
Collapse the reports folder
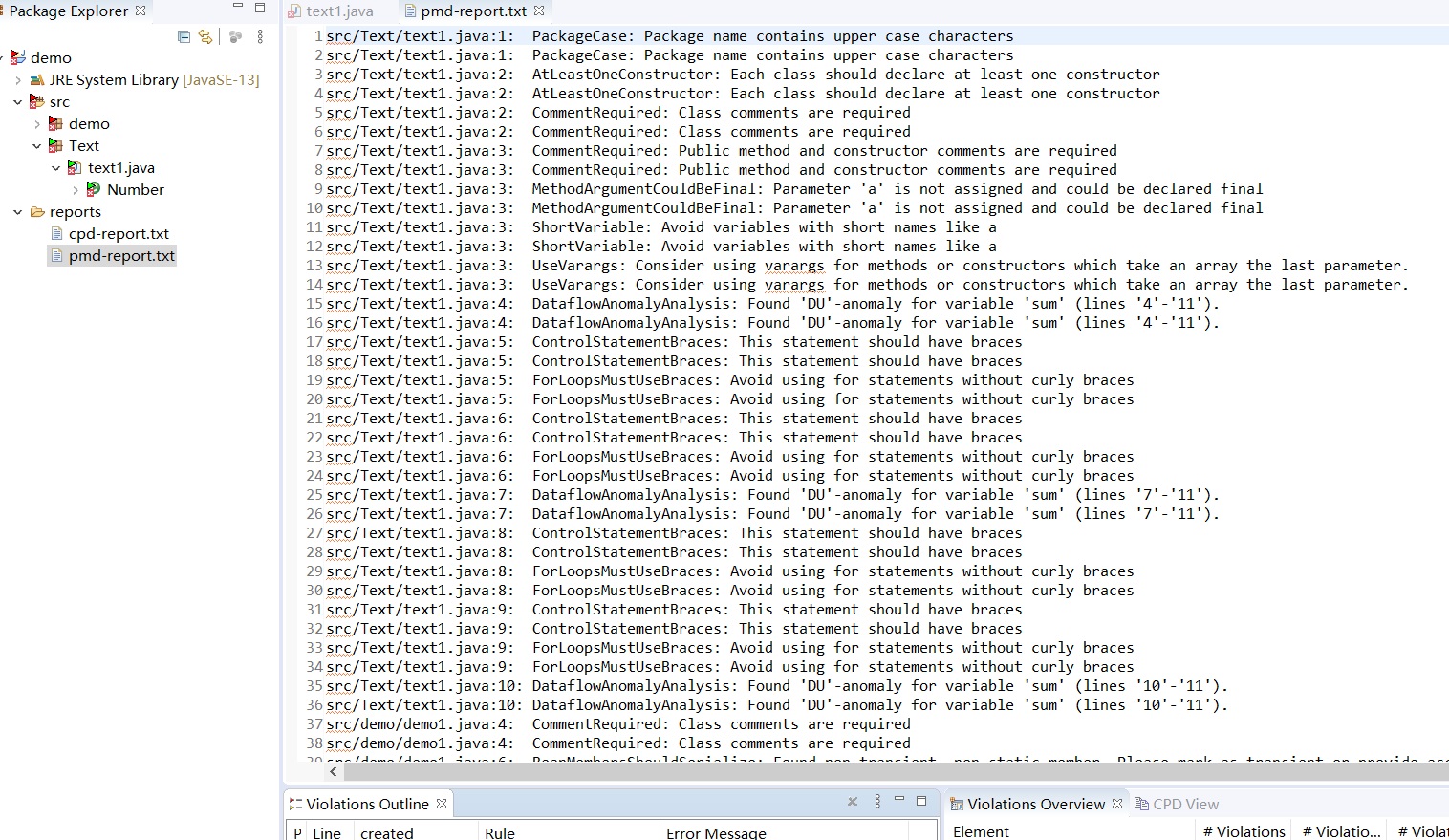(x=18, y=211)
